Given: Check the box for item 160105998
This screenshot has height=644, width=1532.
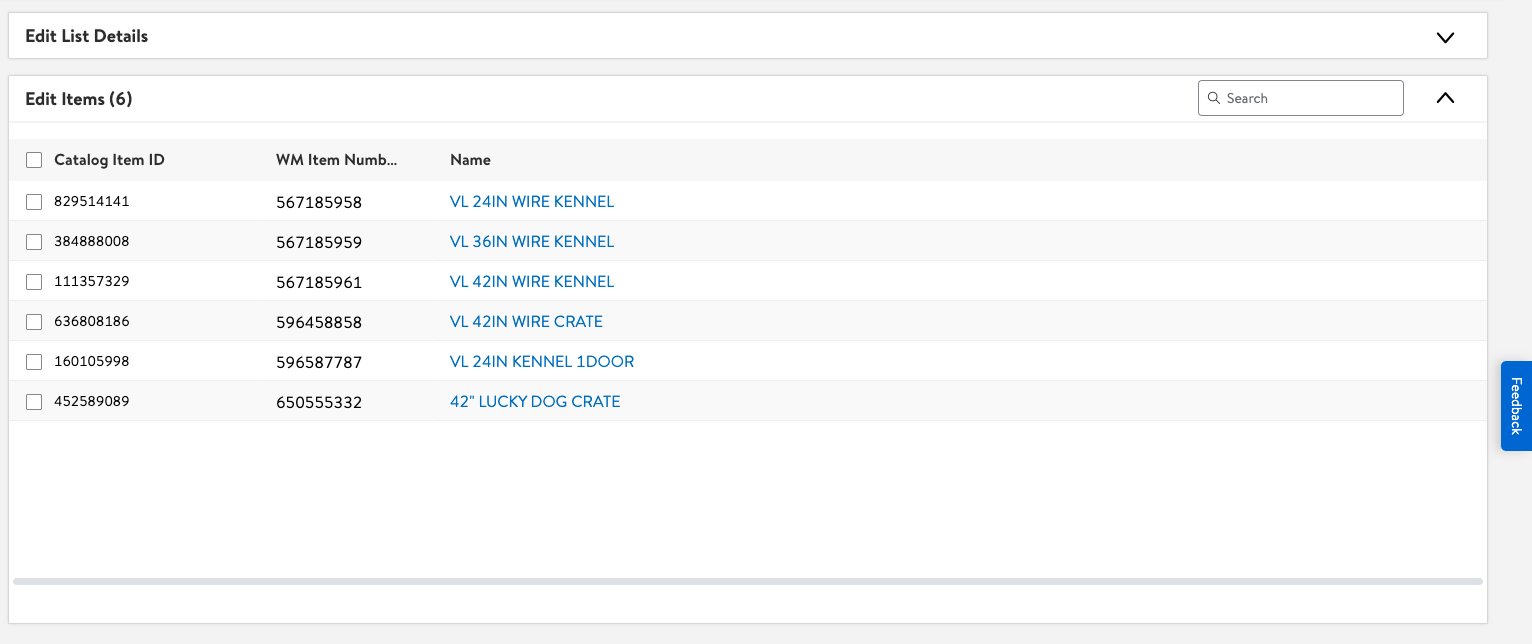Looking at the screenshot, I should pos(34,362).
